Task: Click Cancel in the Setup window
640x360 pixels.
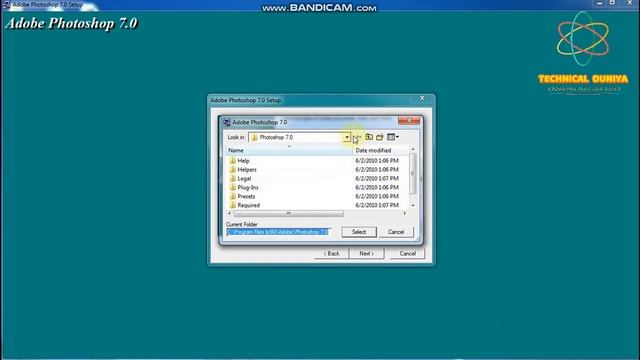Action: pos(407,253)
